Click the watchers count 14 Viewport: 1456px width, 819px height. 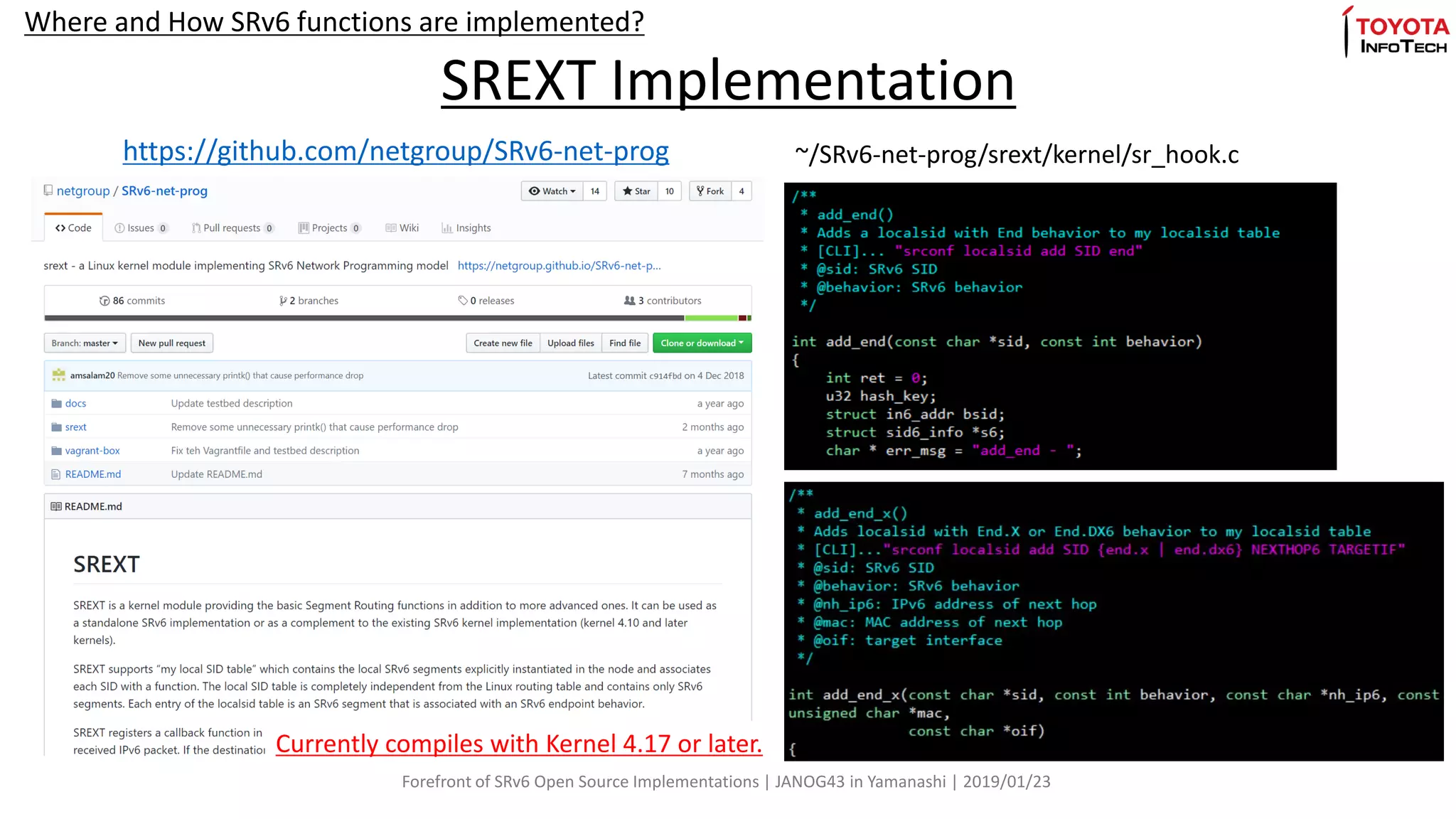[595, 191]
